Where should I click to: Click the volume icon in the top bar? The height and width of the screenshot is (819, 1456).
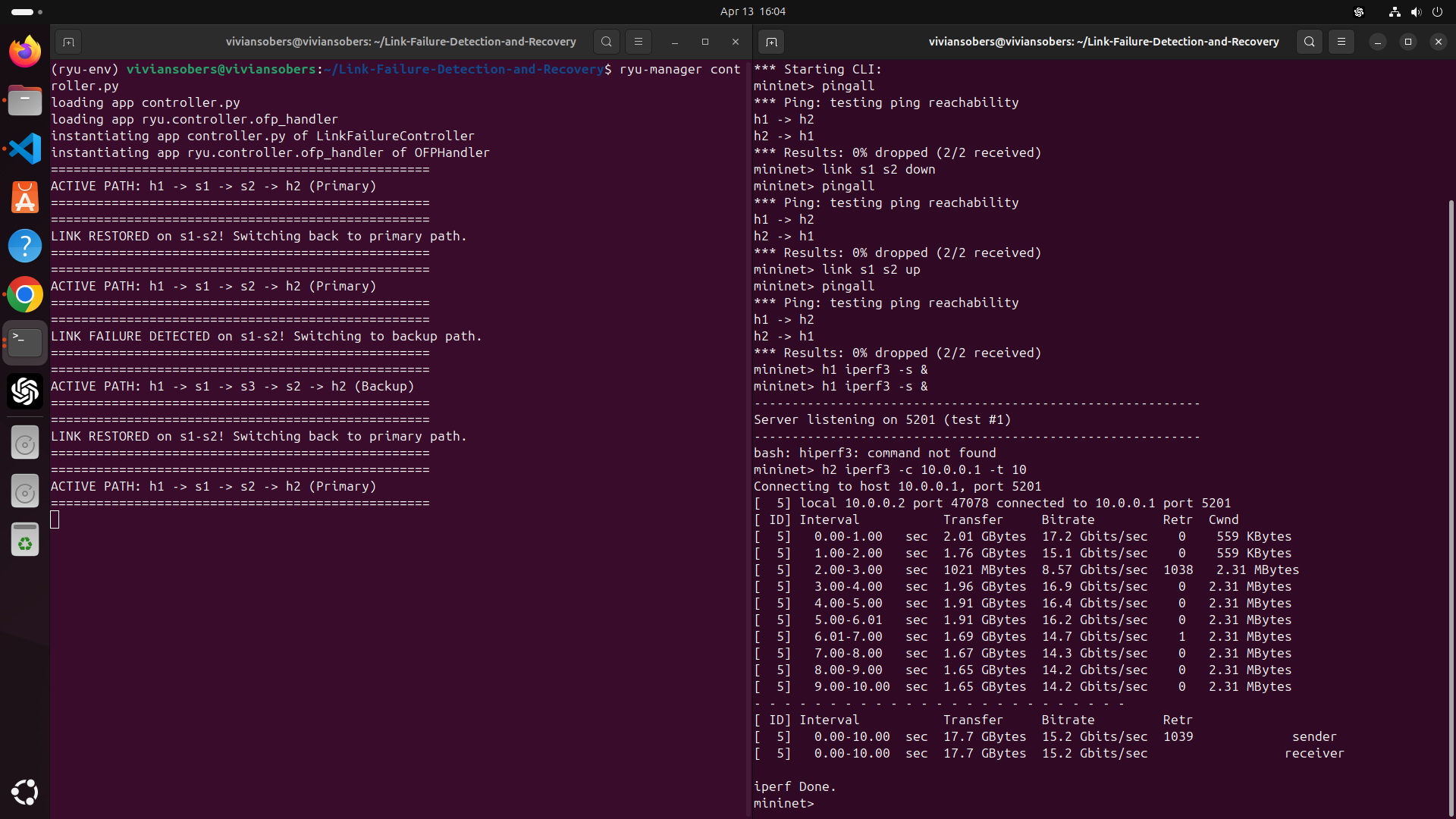click(1417, 11)
